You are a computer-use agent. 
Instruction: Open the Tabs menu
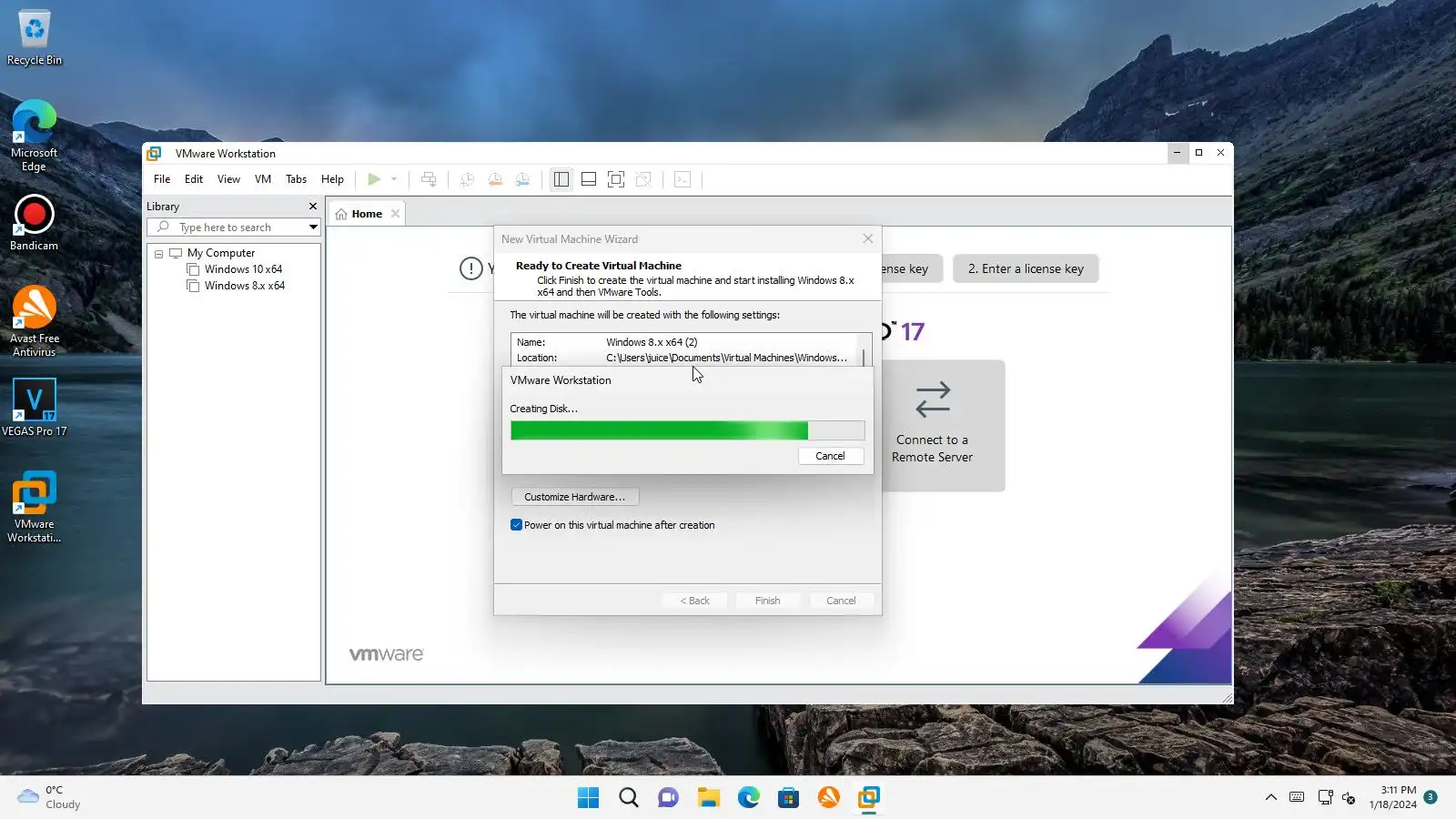tap(296, 179)
